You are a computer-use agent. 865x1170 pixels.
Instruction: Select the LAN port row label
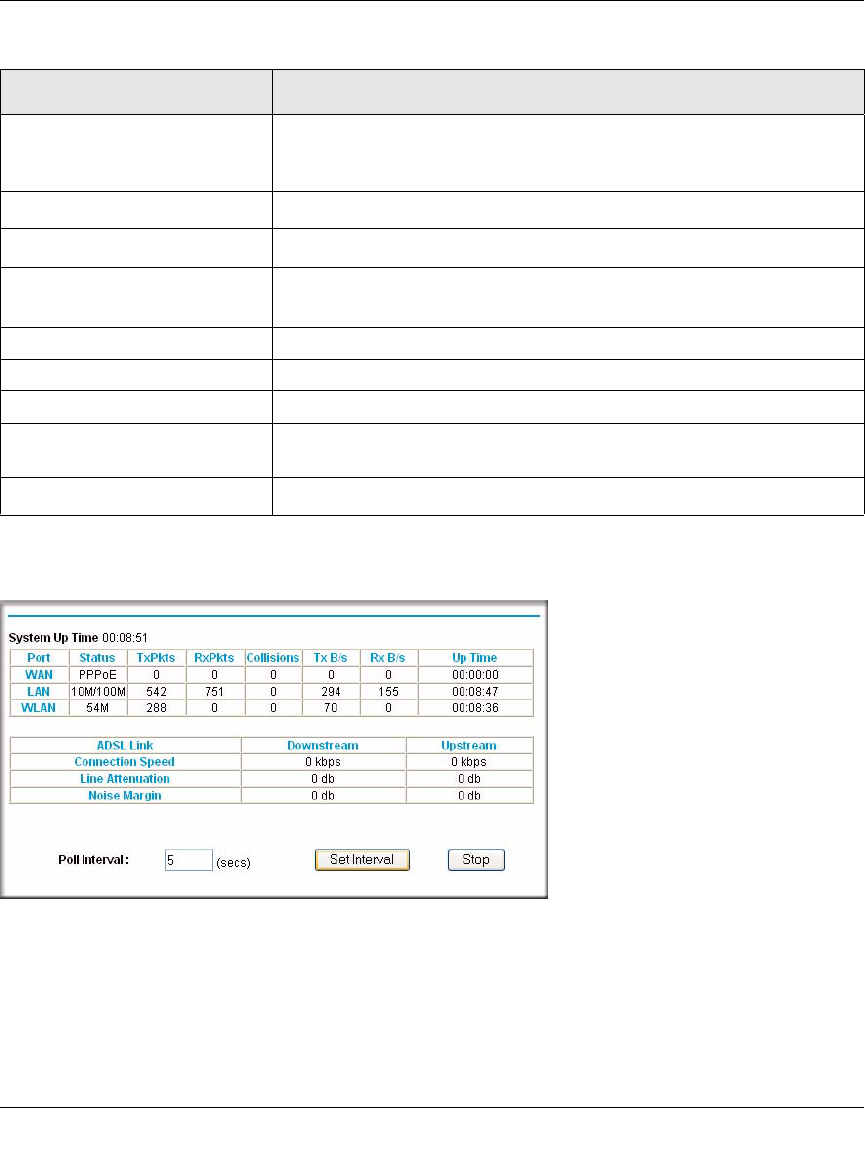point(39,692)
